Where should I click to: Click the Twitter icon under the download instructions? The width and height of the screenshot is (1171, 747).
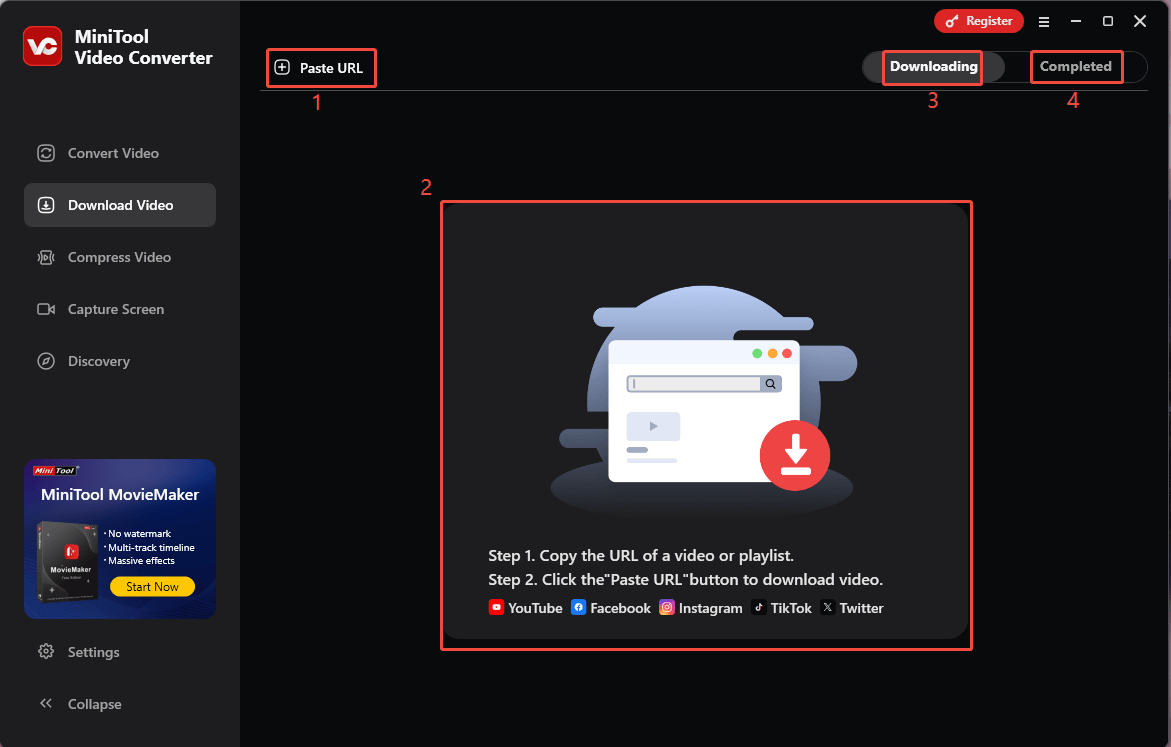point(827,607)
